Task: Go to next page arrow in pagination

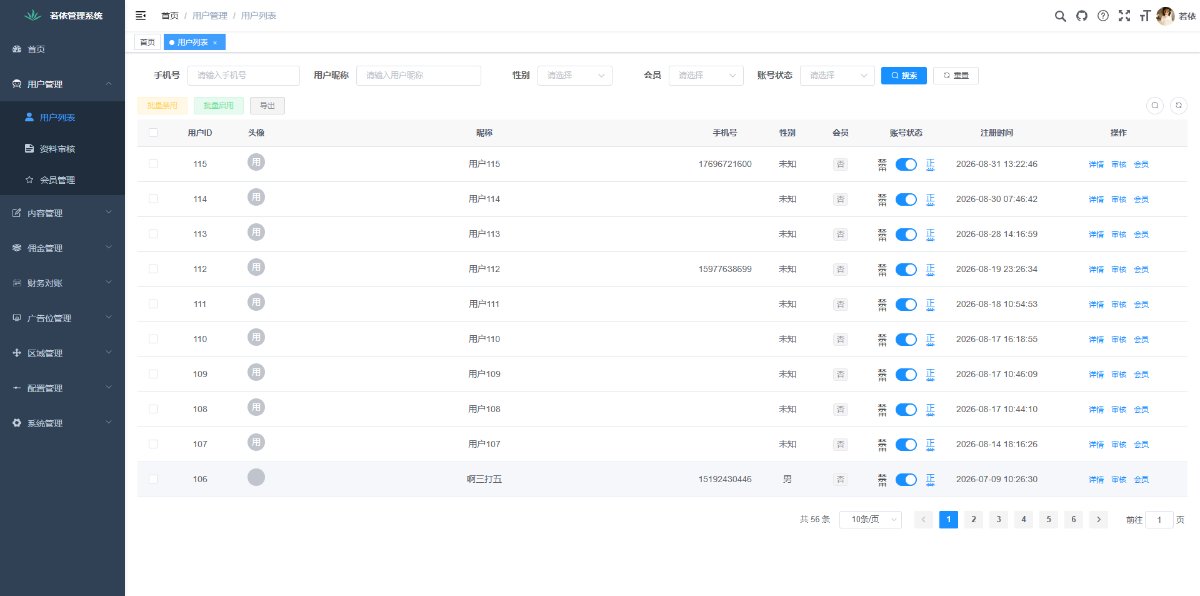Action: (1099, 519)
